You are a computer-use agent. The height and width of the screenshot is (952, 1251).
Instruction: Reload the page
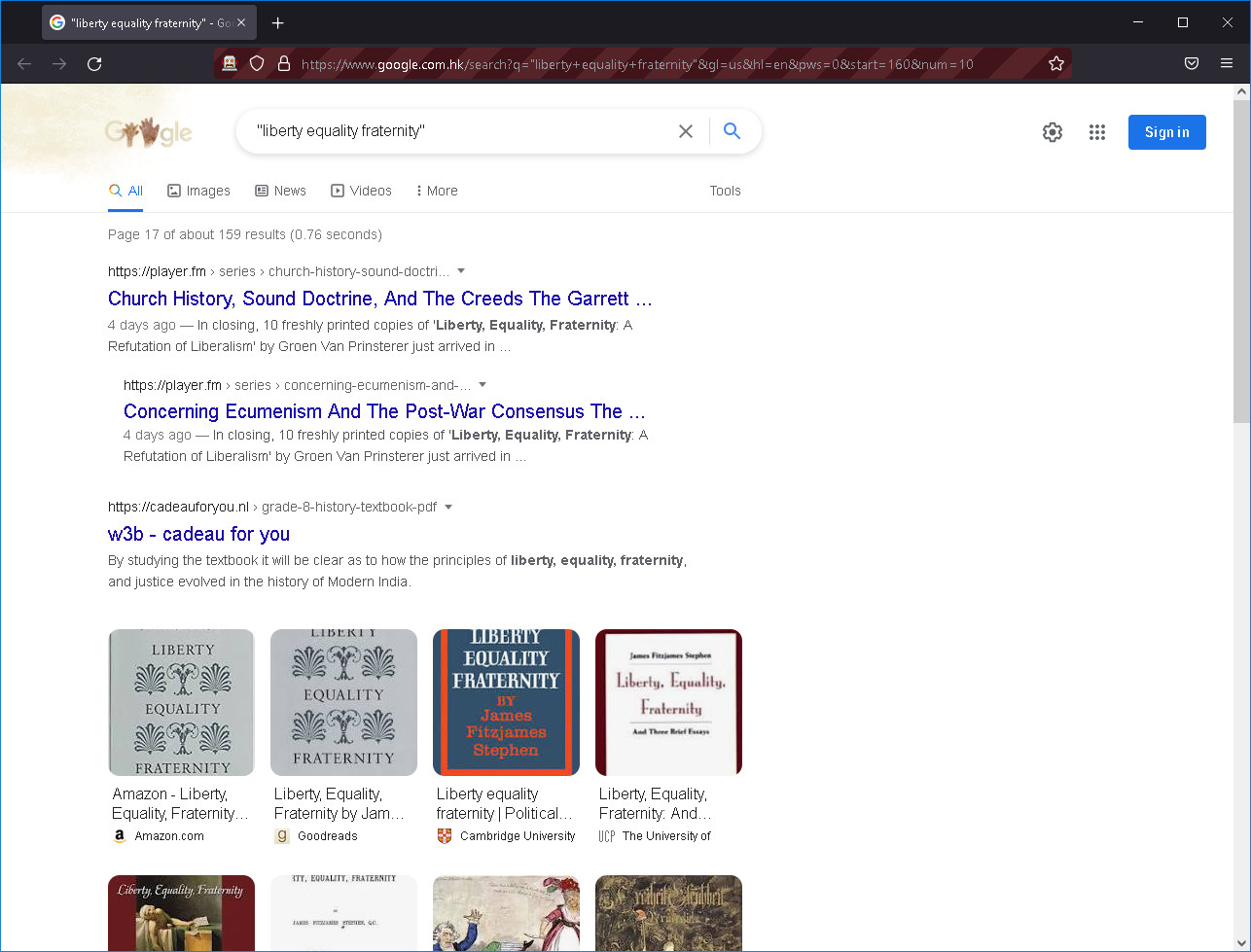pyautogui.click(x=94, y=64)
